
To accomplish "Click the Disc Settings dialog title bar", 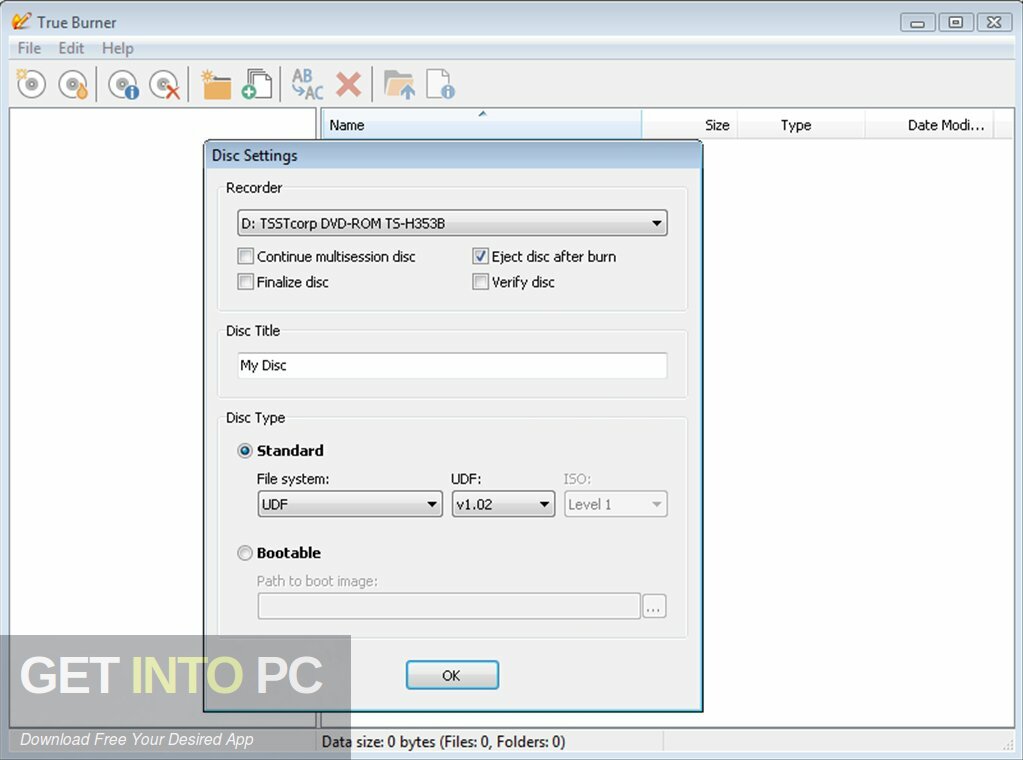I will (453, 155).
